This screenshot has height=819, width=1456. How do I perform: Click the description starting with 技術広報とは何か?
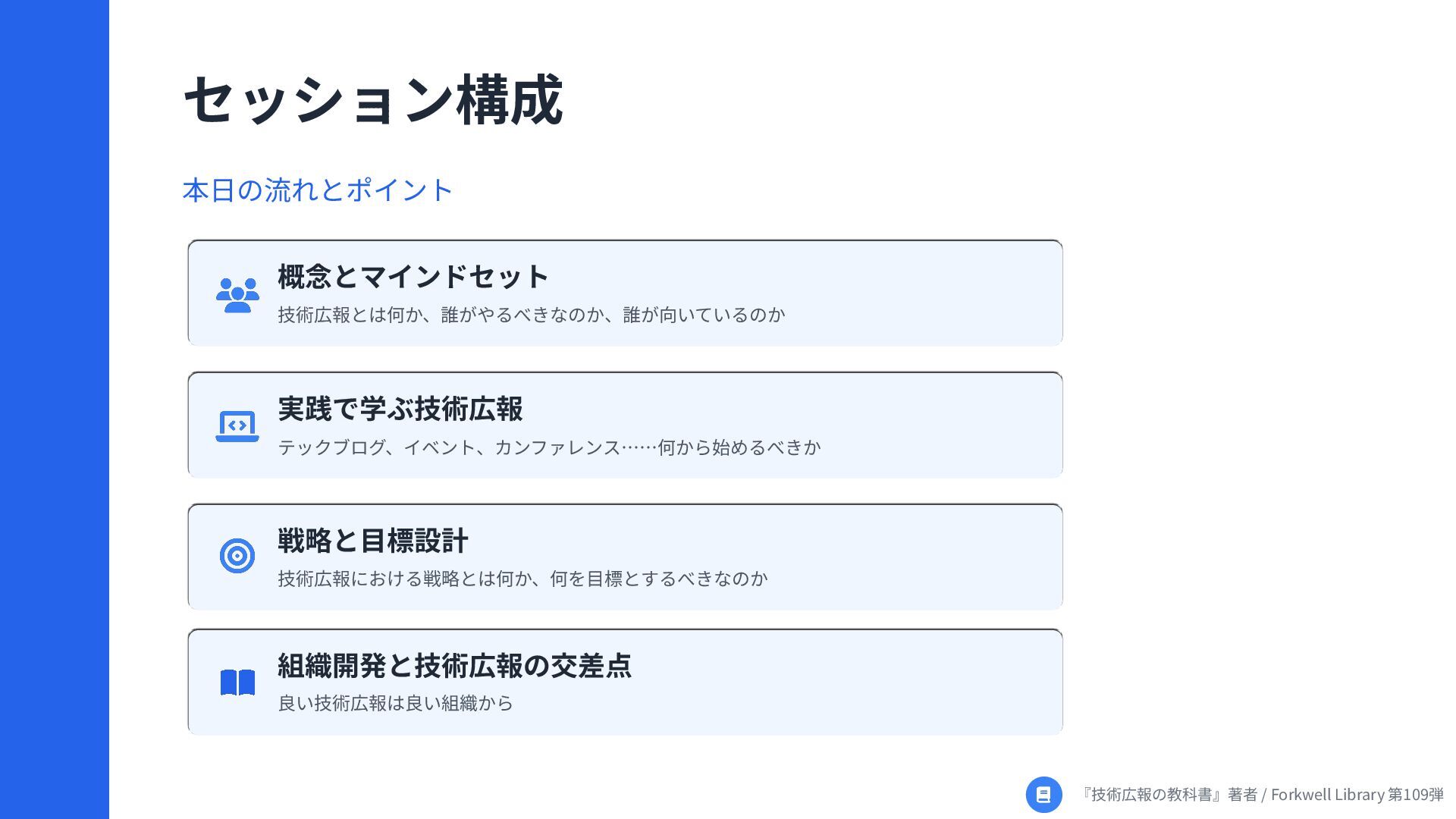click(531, 315)
